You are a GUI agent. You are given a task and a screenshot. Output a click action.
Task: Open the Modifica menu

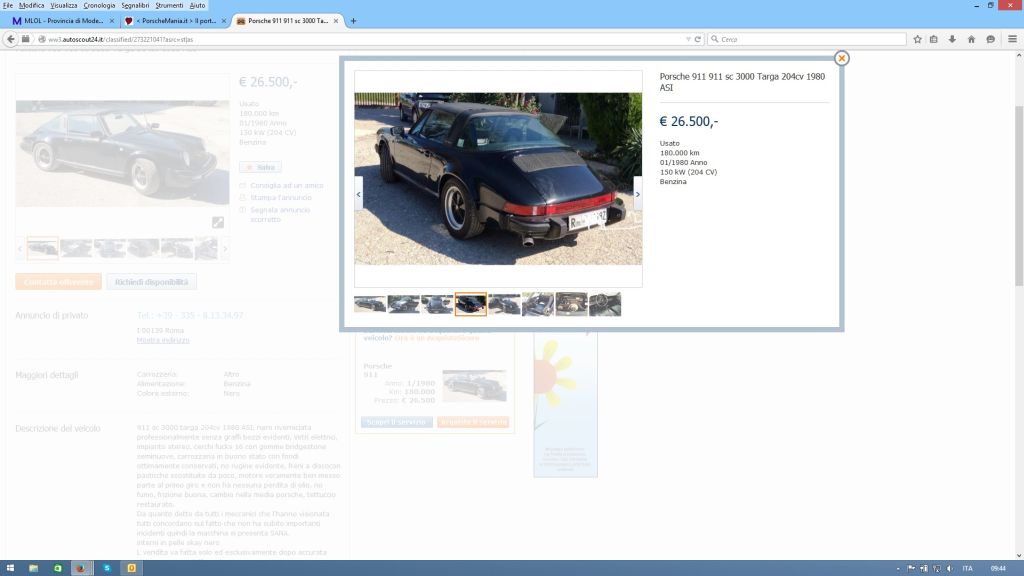click(x=31, y=5)
